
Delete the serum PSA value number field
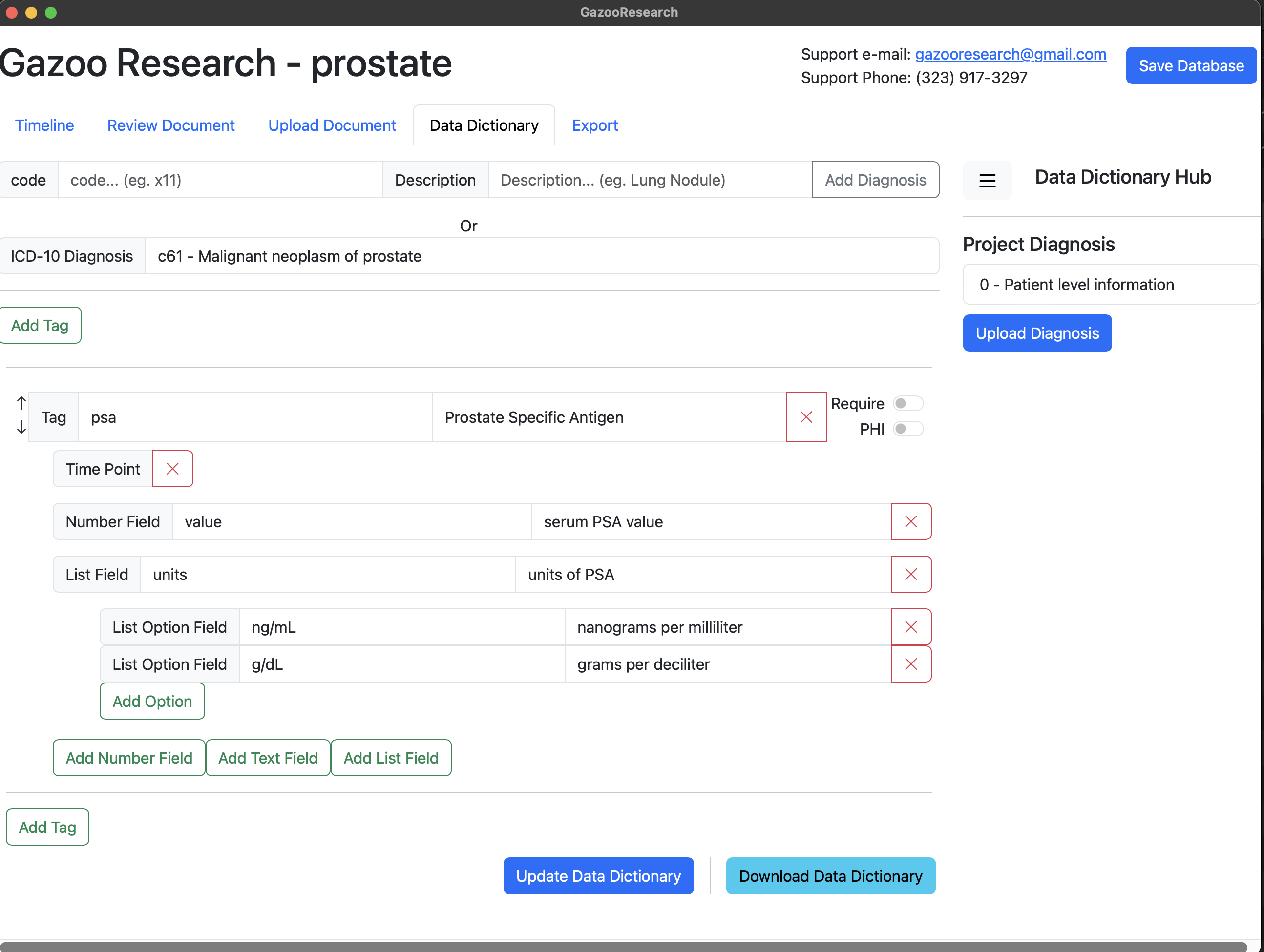click(911, 521)
